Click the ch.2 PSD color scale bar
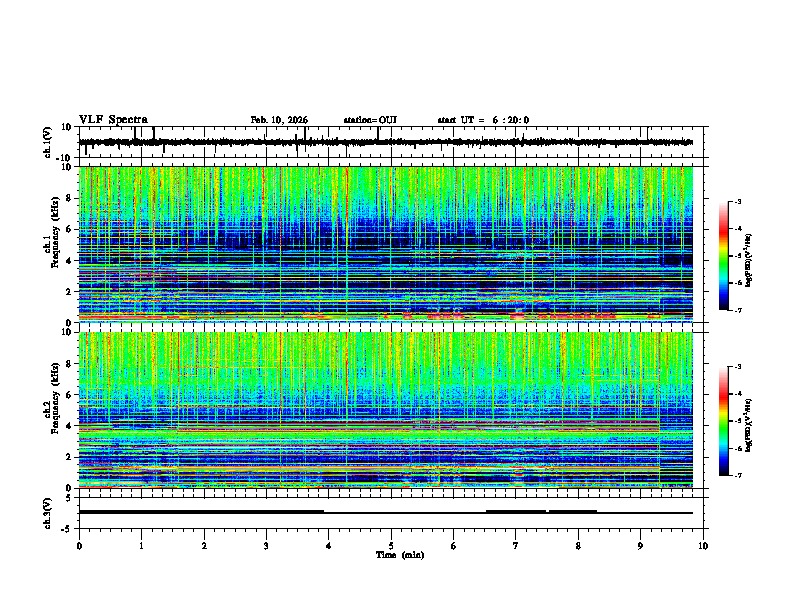Screen dimensions: 792x612 [x=723, y=421]
